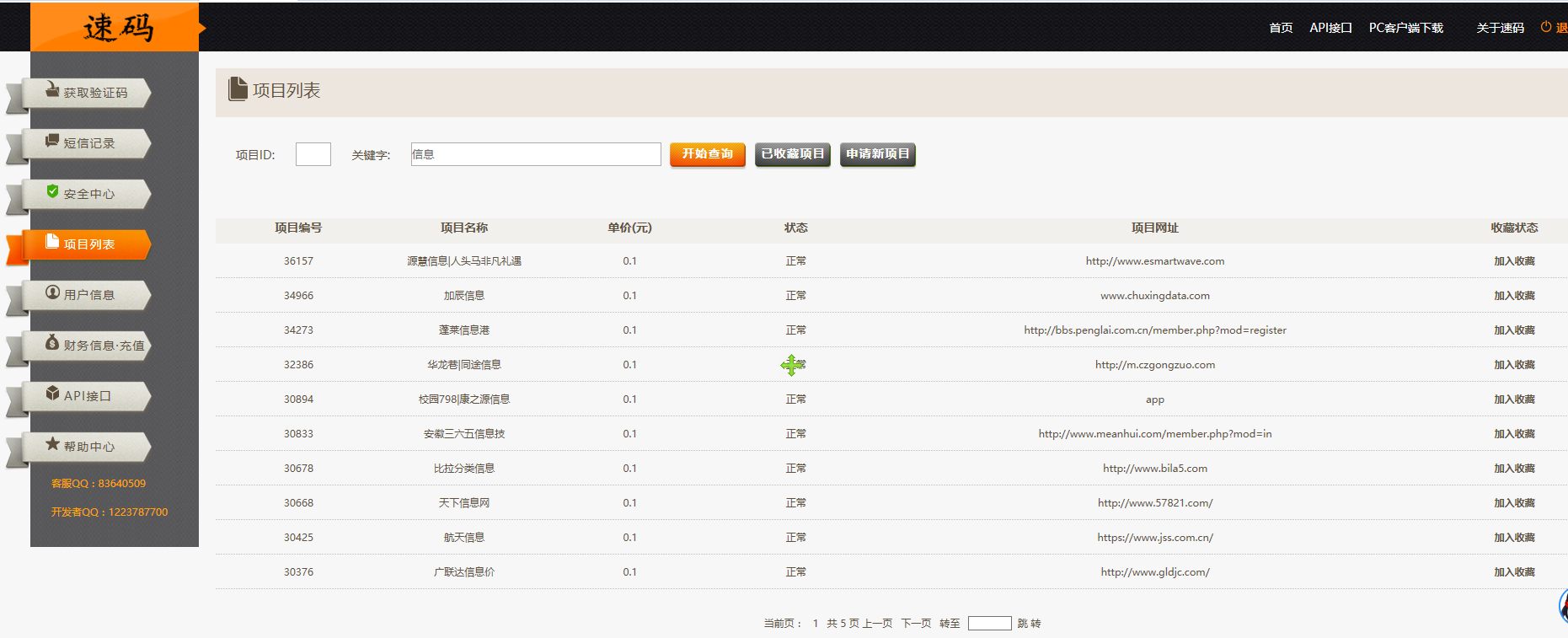The height and width of the screenshot is (638, 1568).
Task: Click the 速码 logo in the header
Action: click(x=118, y=28)
